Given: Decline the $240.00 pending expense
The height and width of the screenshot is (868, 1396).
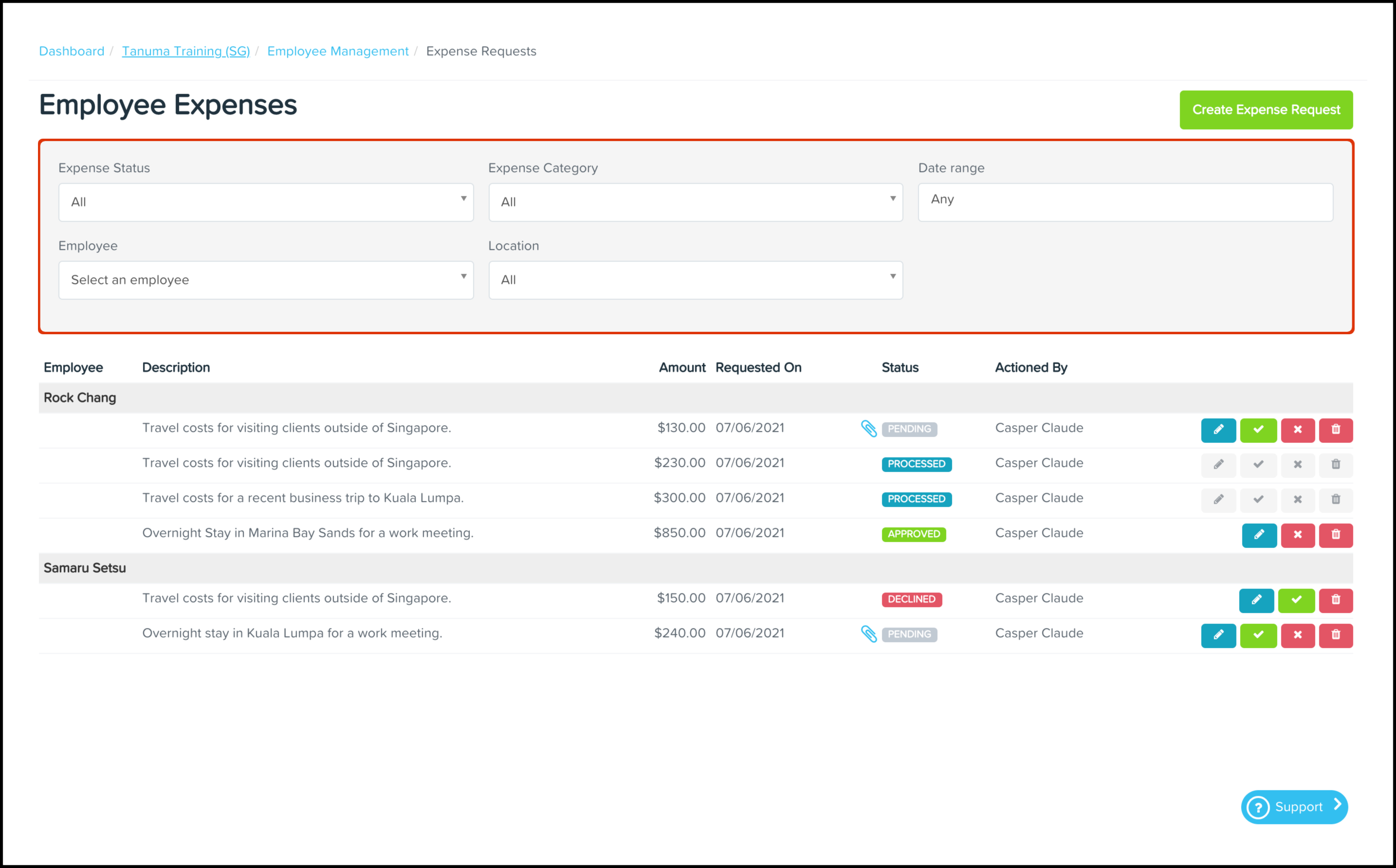Looking at the screenshot, I should [x=1297, y=635].
